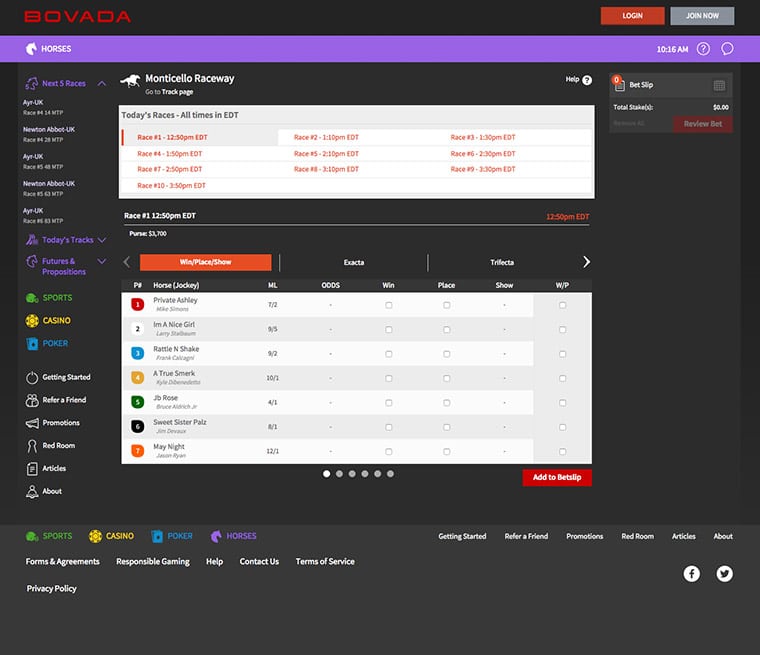Click the Sports icon in left sidebar
This screenshot has width=760, height=655.
click(x=32, y=298)
